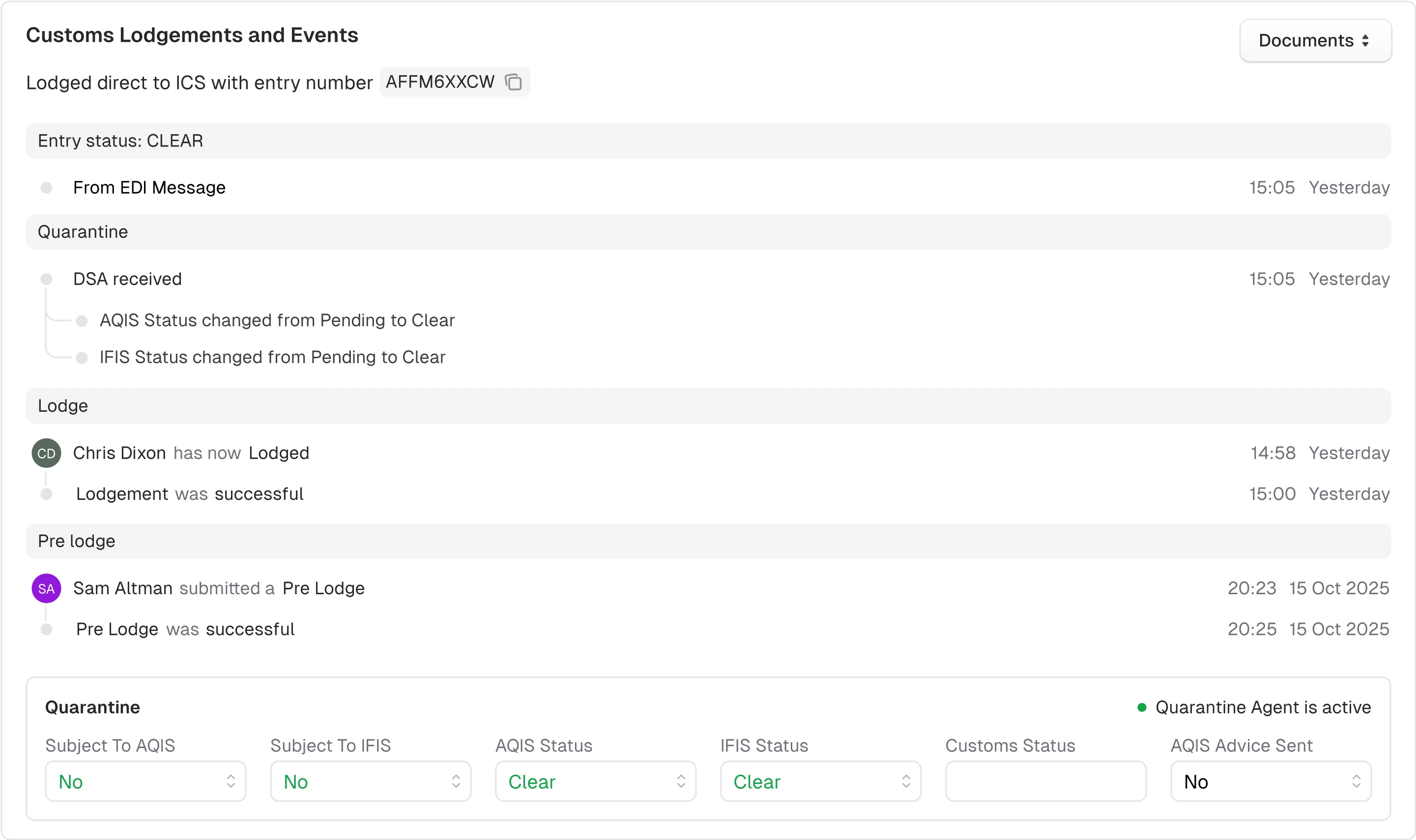Click the DSA received timeline dot
Image resolution: width=1416 pixels, height=840 pixels.
[x=46, y=279]
